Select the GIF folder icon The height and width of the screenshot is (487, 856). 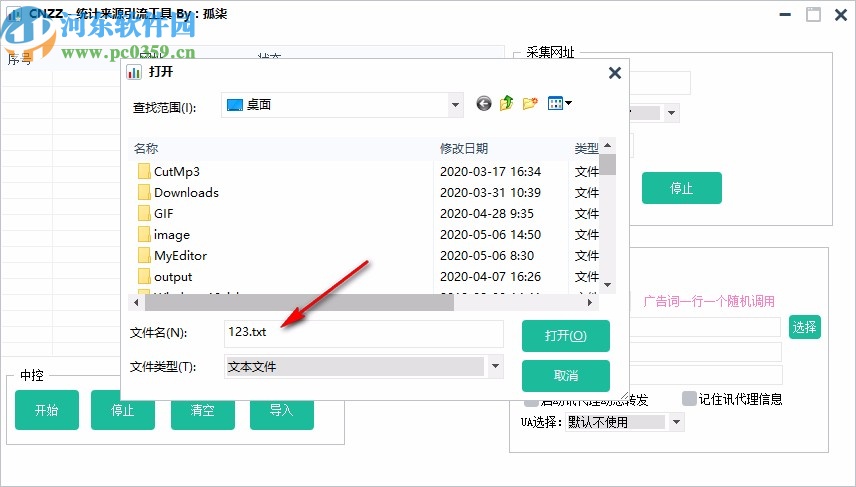point(144,213)
